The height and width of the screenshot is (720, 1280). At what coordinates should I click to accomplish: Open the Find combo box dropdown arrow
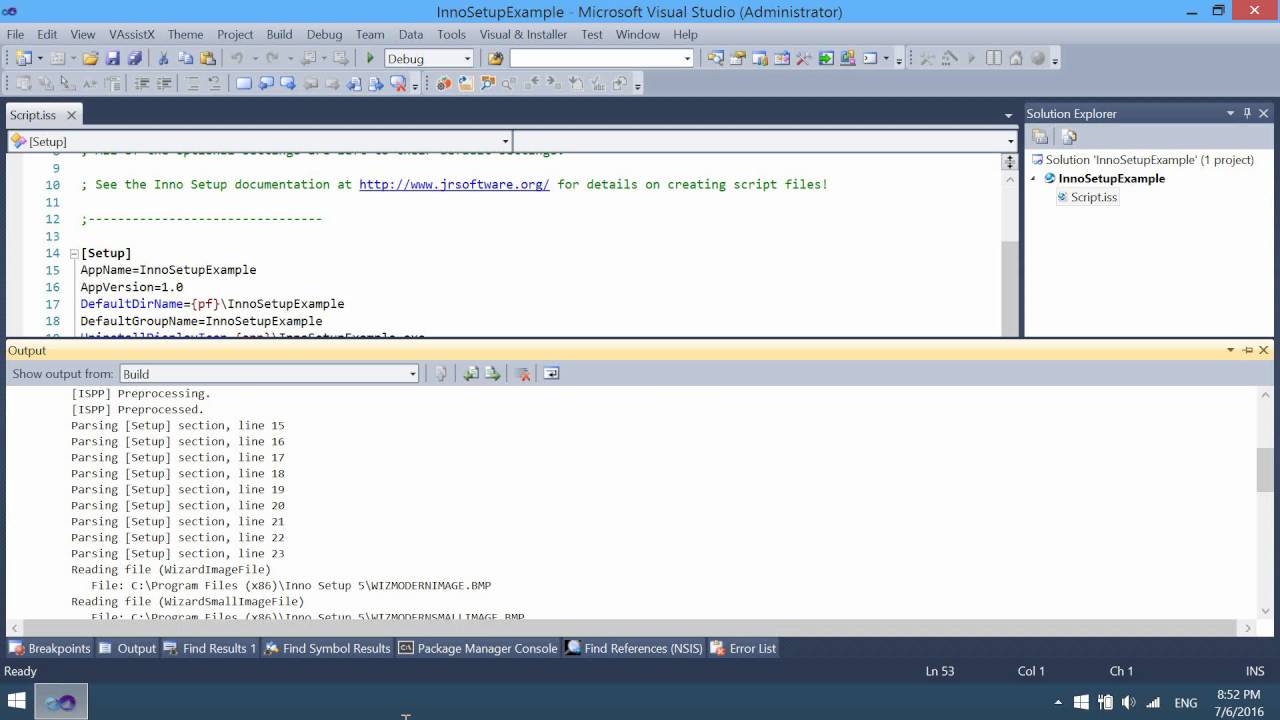coord(687,59)
